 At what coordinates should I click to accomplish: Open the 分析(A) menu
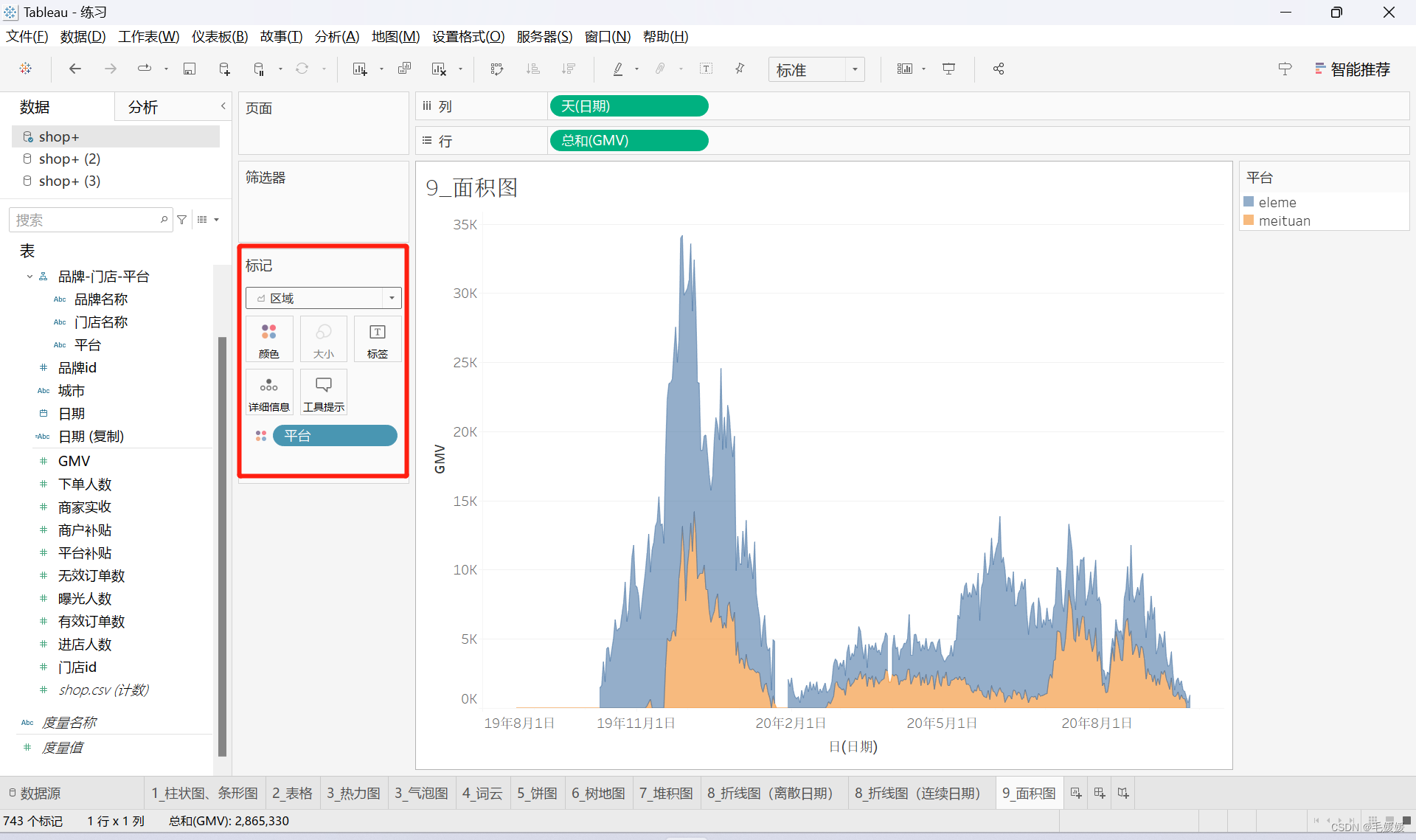pyautogui.click(x=337, y=36)
